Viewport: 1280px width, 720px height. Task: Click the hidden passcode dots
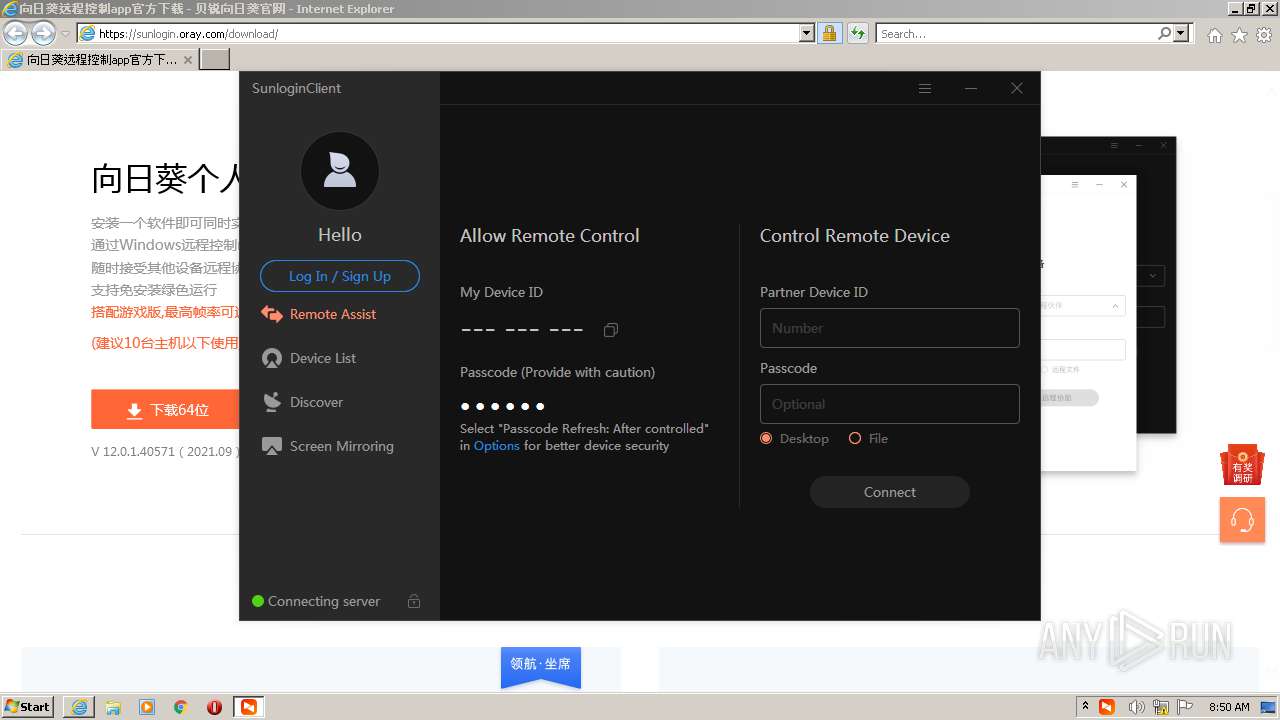503,406
